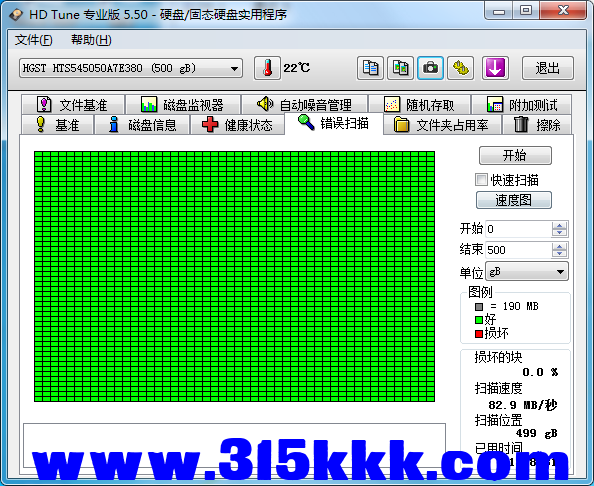Image resolution: width=594 pixels, height=486 pixels.
Task: Decrease the 结束 value with down arrow
Action: point(559,254)
